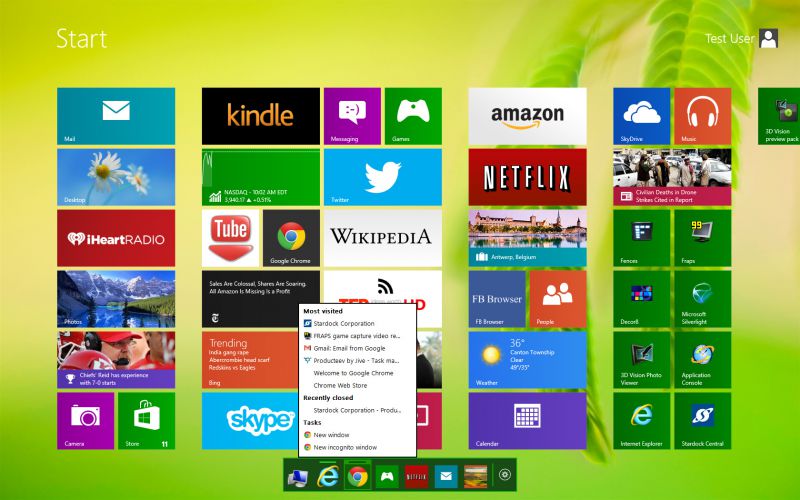Launch the Fraps tile

(x=701, y=238)
